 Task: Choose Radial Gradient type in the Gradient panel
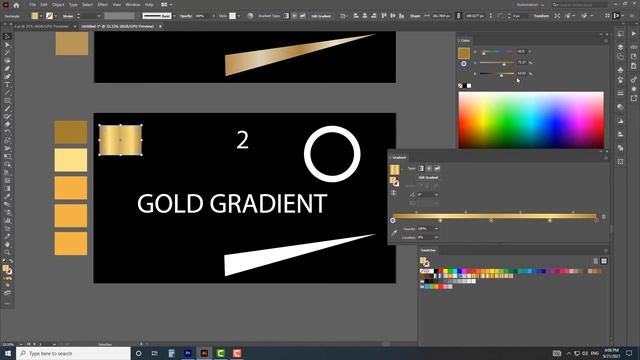point(429,168)
